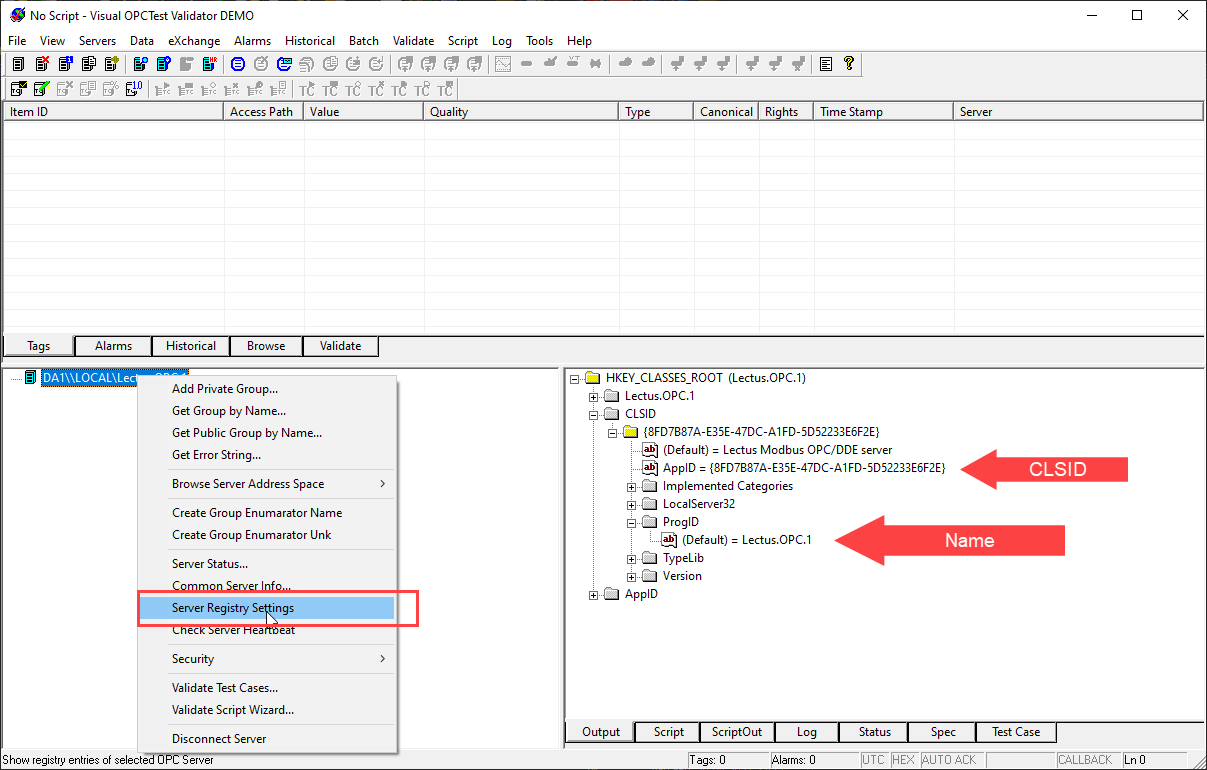
Task: Switch to the Alarms tab
Action: pos(113,346)
